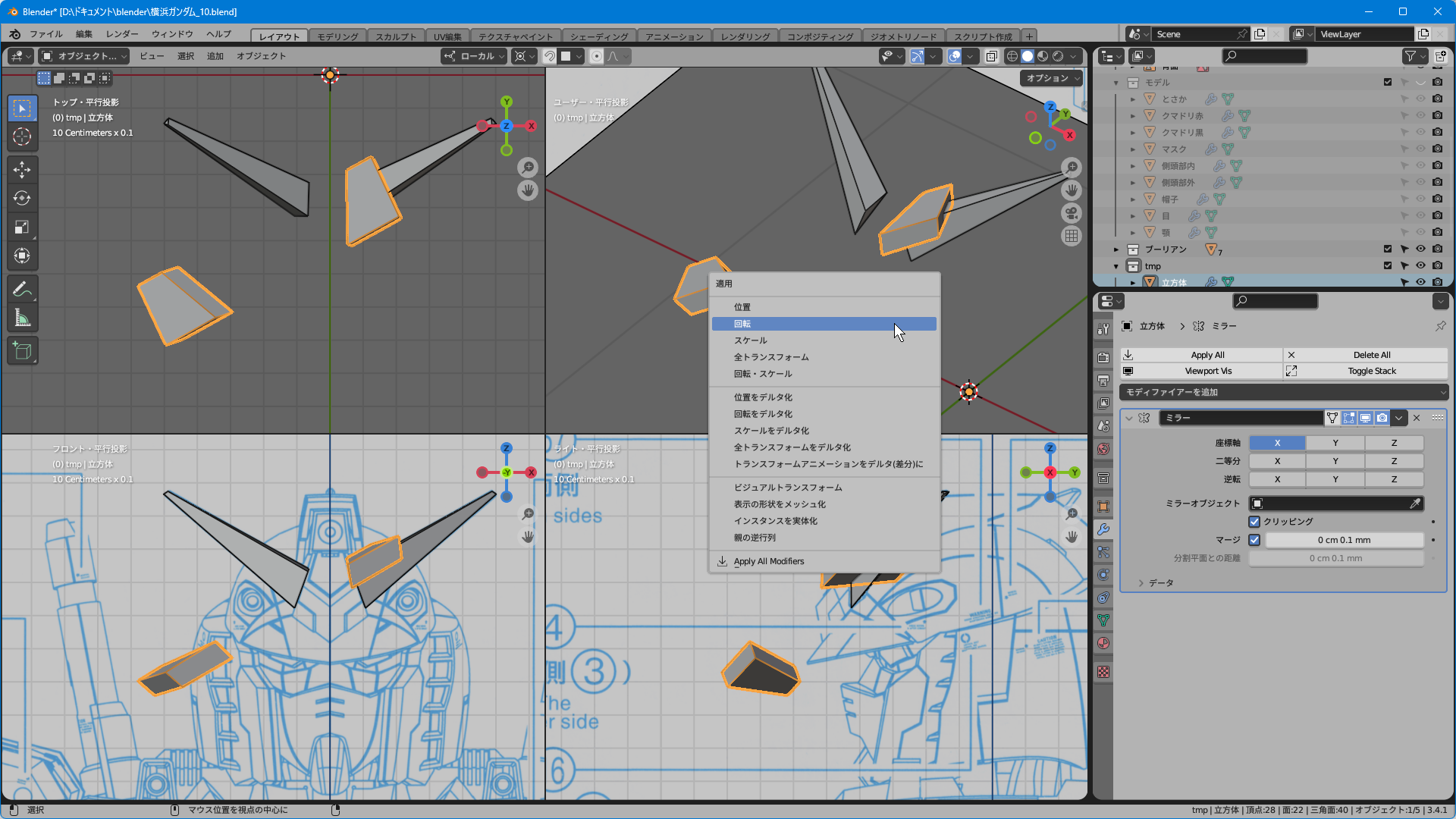Select the 3D Cursor tool
This screenshot has height=819, width=1456.
pos(22,136)
